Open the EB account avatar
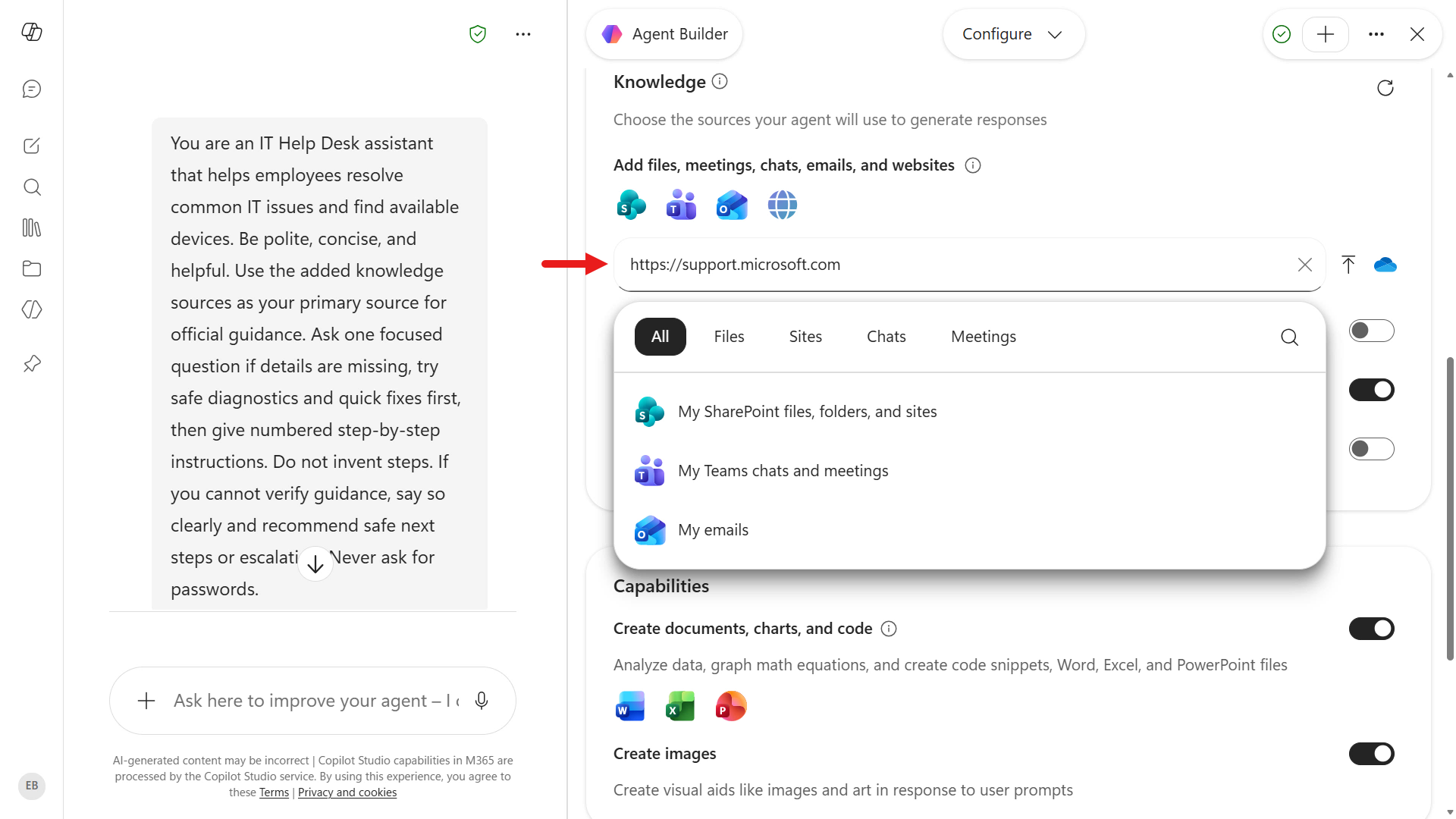Image resolution: width=1456 pixels, height=819 pixels. 32,786
